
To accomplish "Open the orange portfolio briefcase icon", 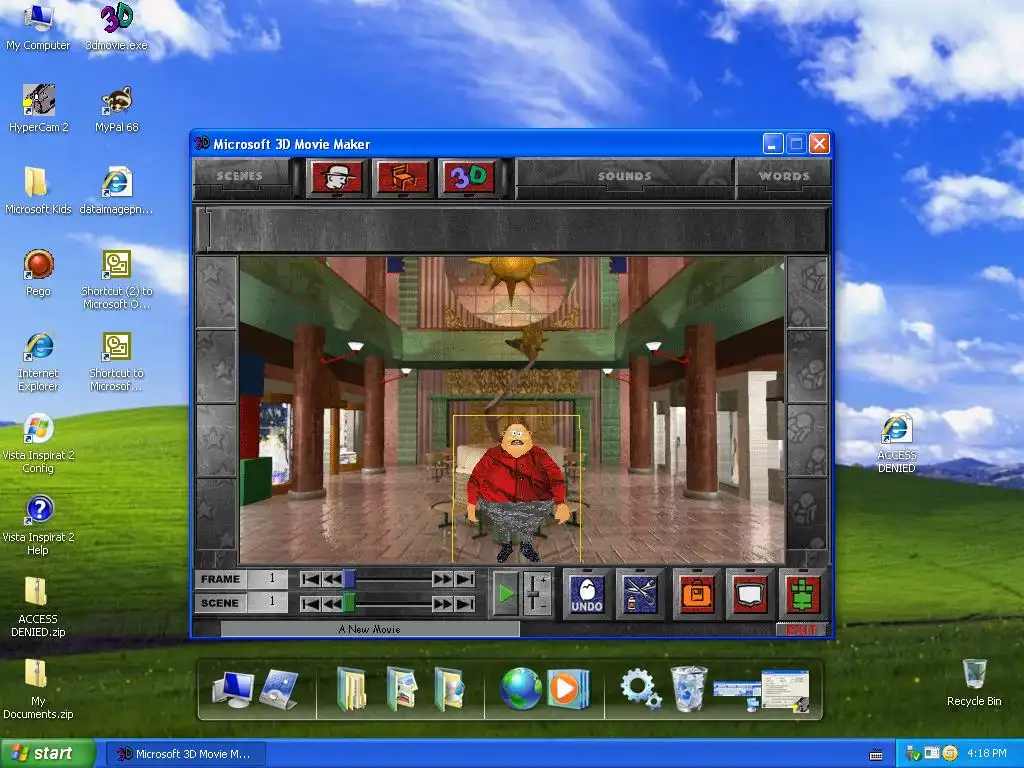I will pos(696,594).
